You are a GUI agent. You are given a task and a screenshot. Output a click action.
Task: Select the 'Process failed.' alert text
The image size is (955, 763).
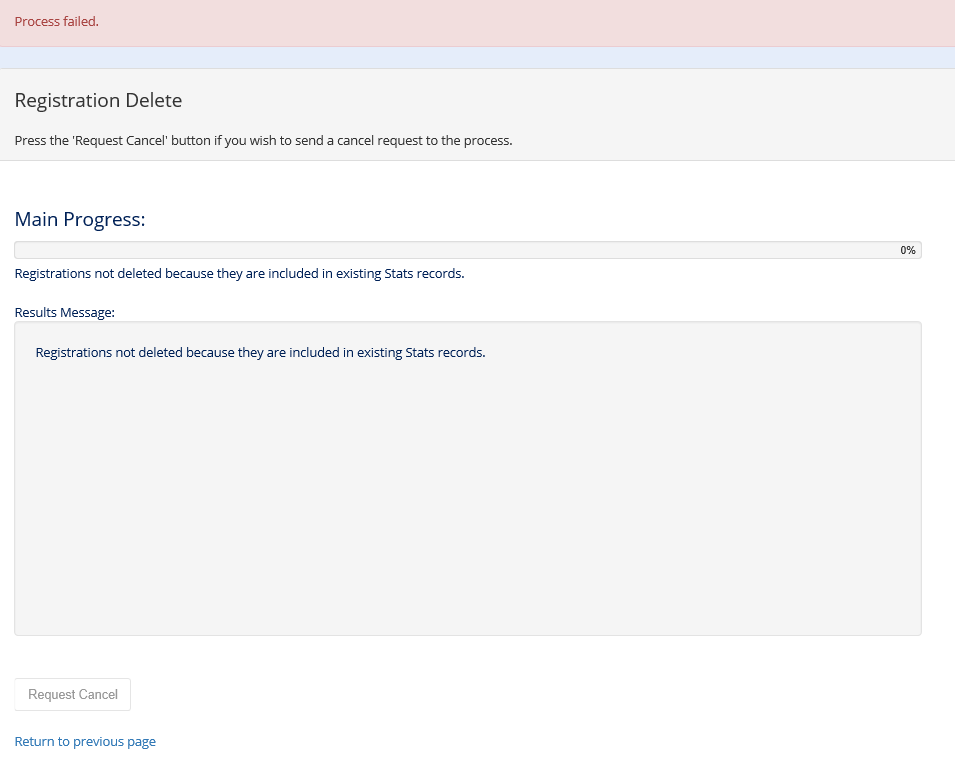coord(56,22)
